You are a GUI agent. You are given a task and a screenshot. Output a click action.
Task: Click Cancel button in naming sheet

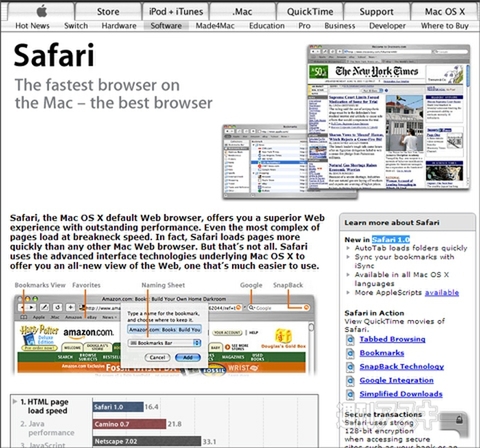(157, 357)
